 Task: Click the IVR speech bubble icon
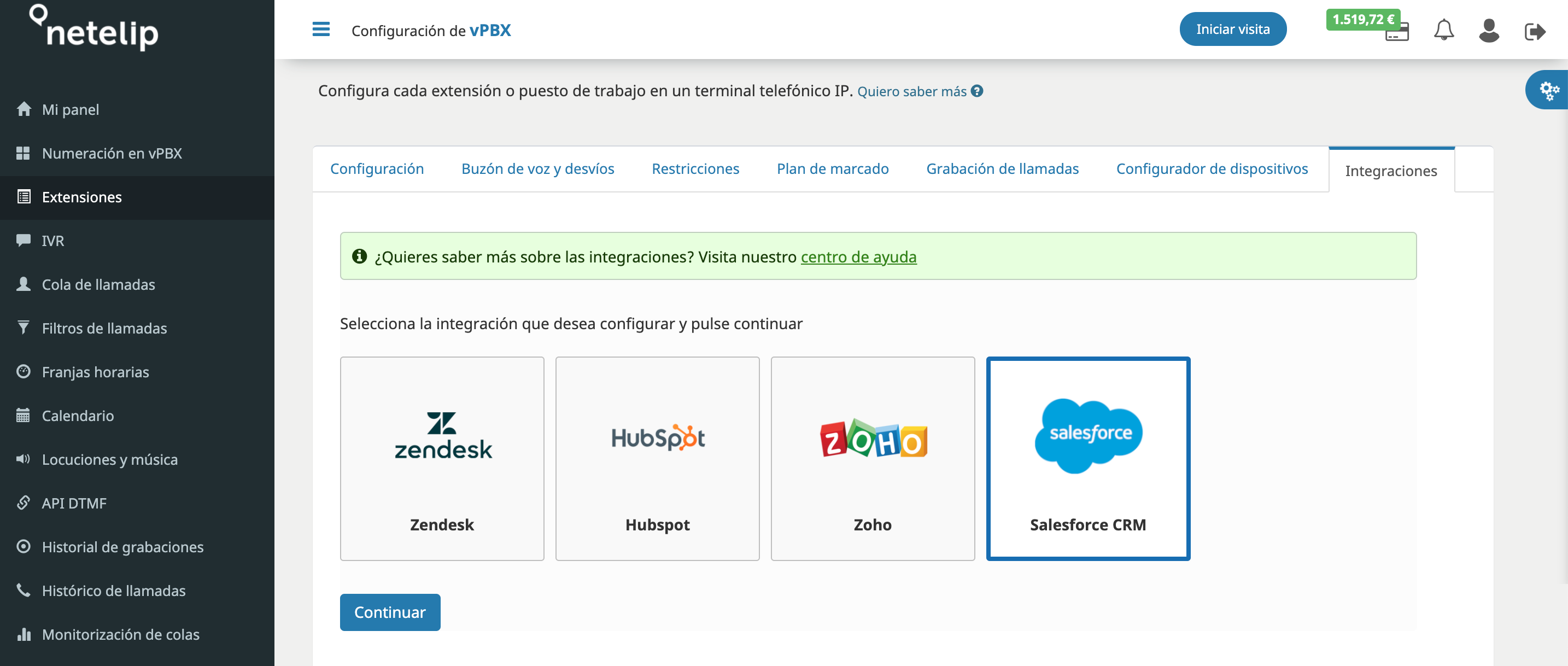coord(24,241)
